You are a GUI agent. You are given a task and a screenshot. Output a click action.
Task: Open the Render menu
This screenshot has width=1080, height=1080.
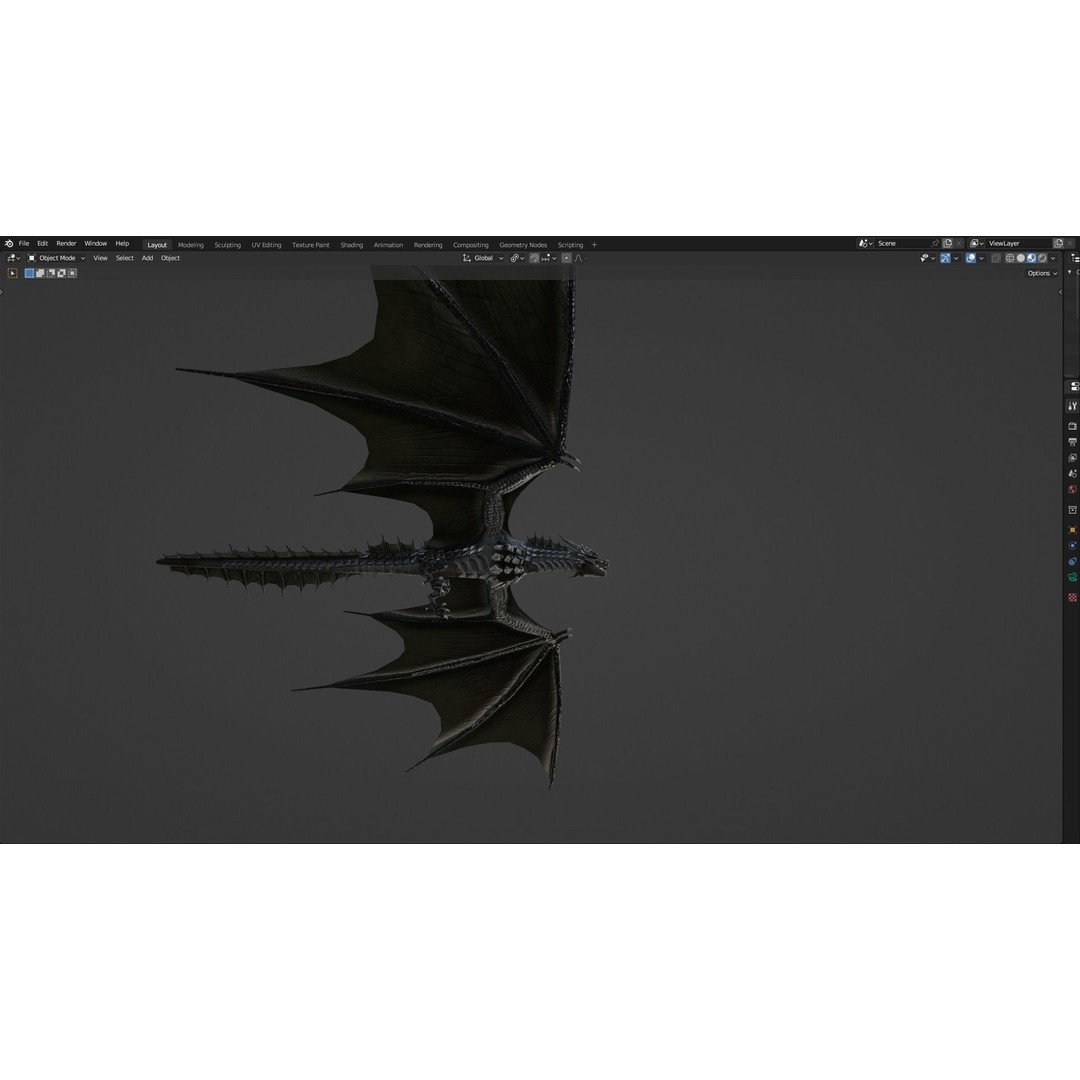click(x=66, y=244)
